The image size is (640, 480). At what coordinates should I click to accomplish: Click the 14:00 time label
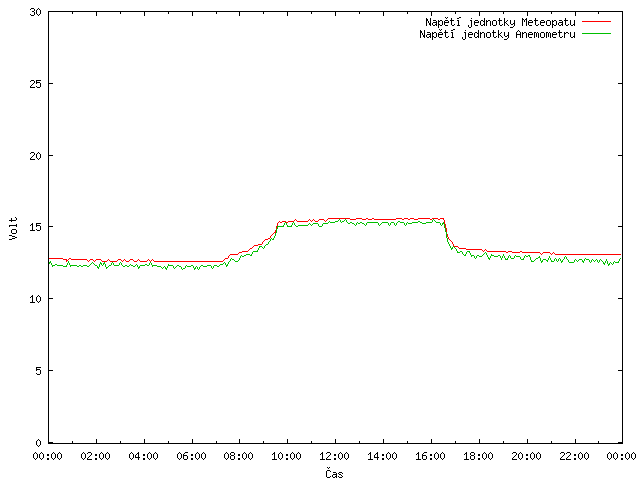click(382, 456)
